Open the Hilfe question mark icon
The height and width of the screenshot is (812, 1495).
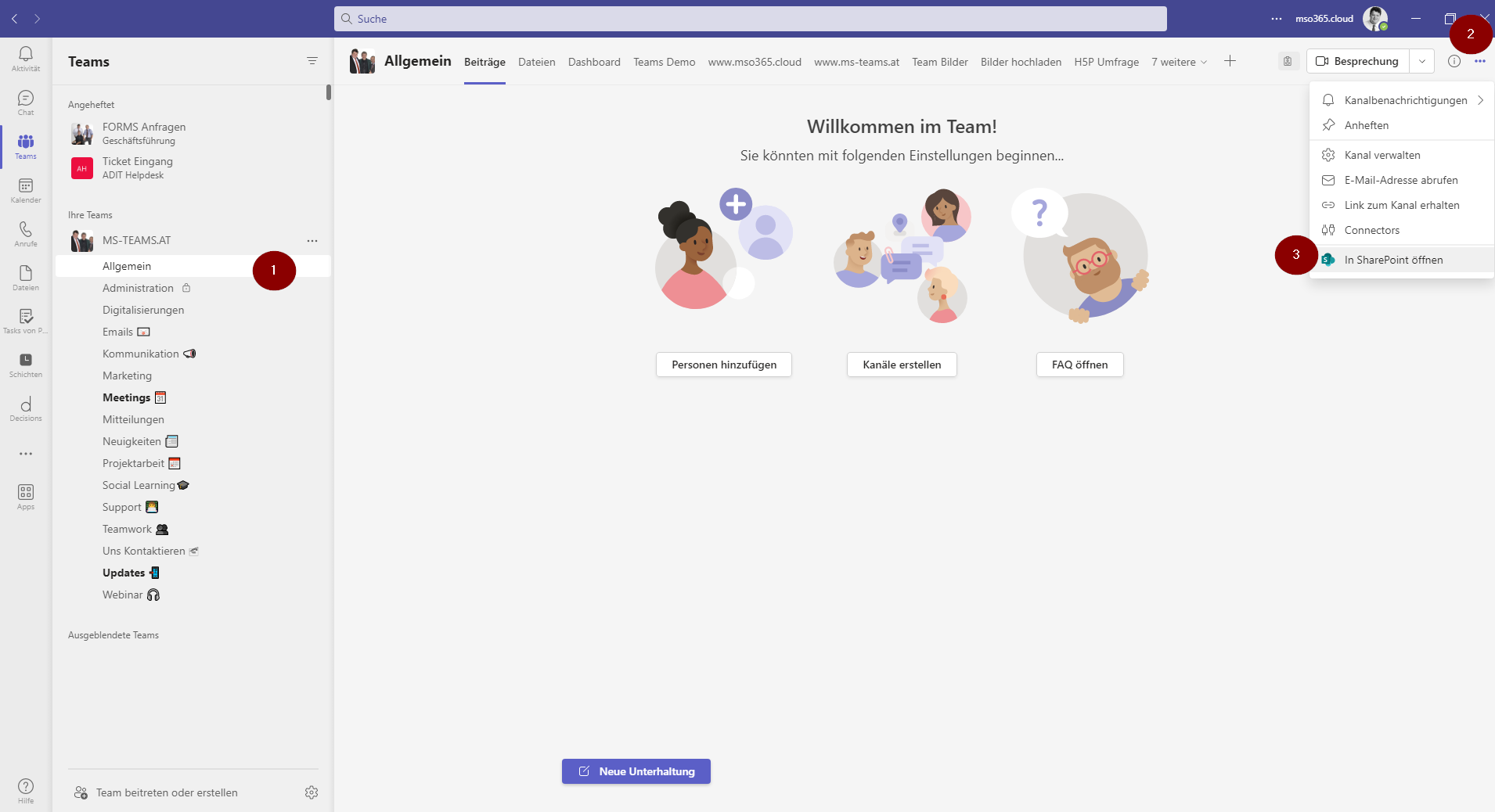click(26, 790)
